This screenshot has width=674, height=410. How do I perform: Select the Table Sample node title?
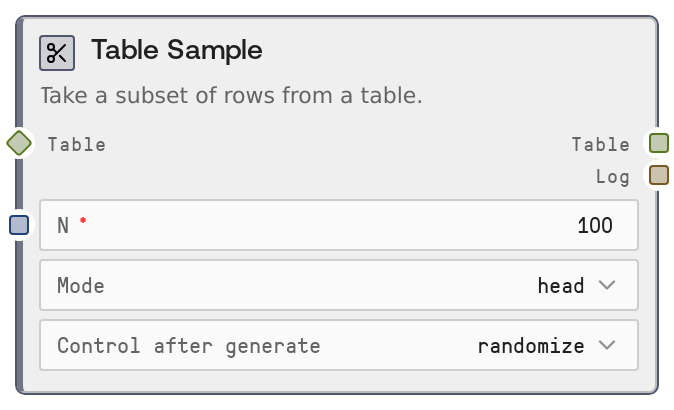pos(177,50)
